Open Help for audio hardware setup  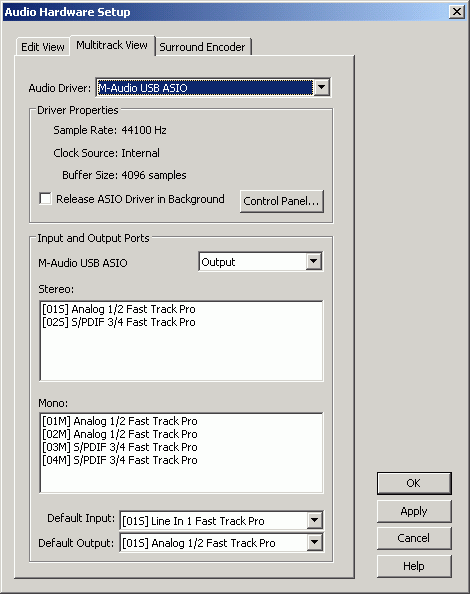pos(414,566)
